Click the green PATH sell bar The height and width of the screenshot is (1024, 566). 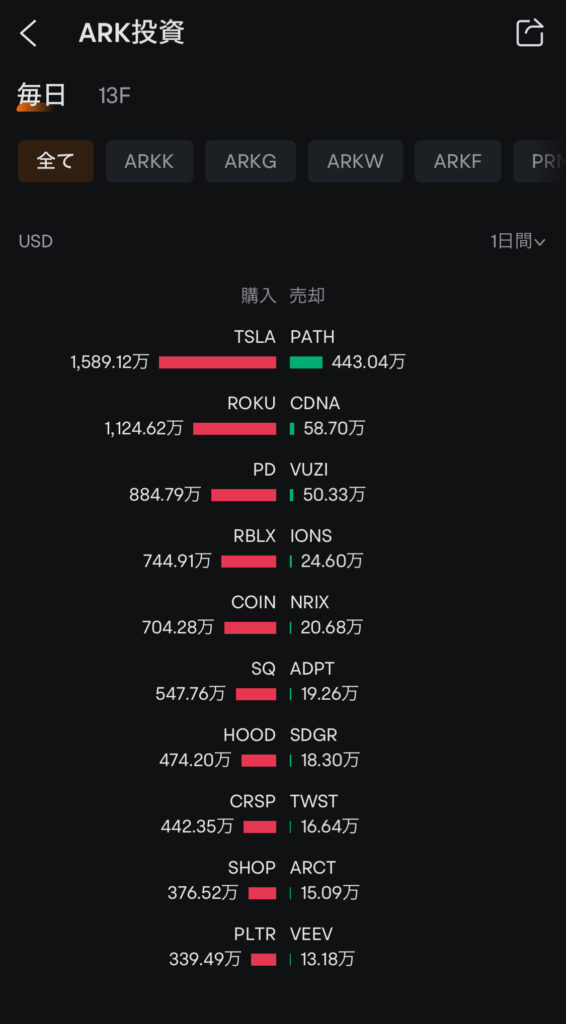pyautogui.click(x=306, y=362)
